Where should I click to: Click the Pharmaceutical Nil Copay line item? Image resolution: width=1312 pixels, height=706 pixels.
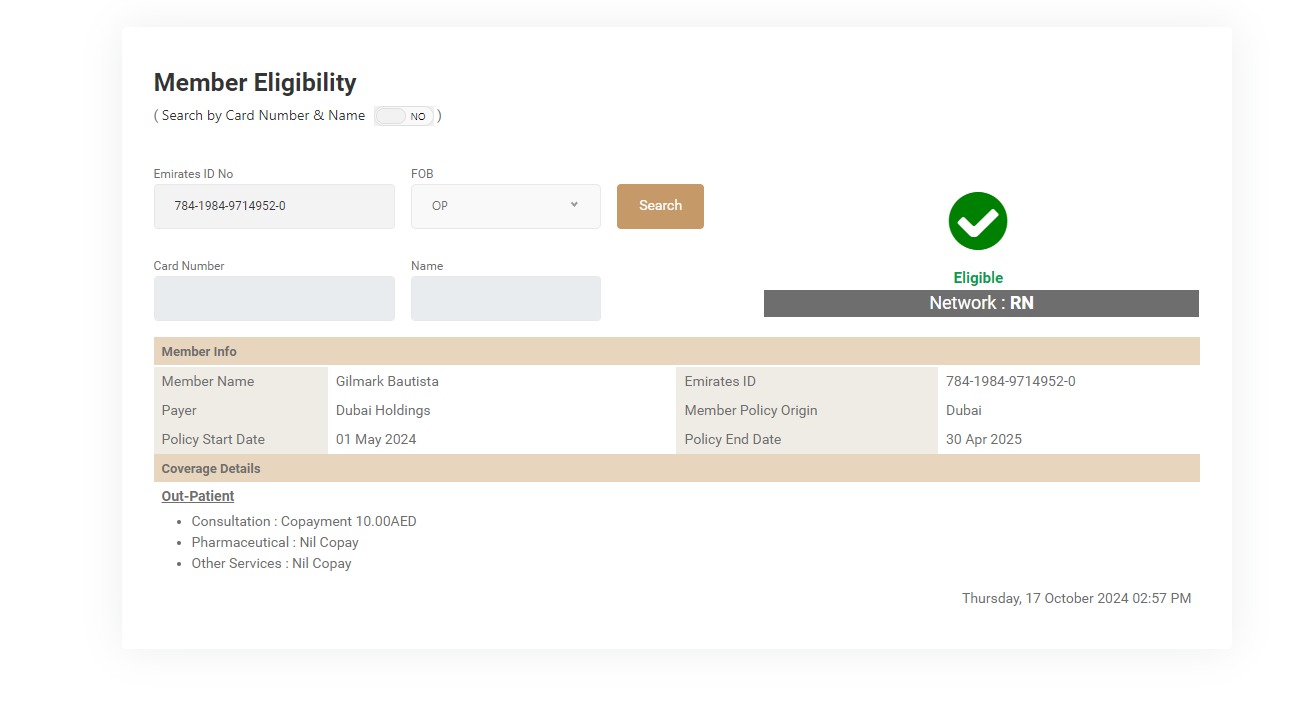point(275,542)
